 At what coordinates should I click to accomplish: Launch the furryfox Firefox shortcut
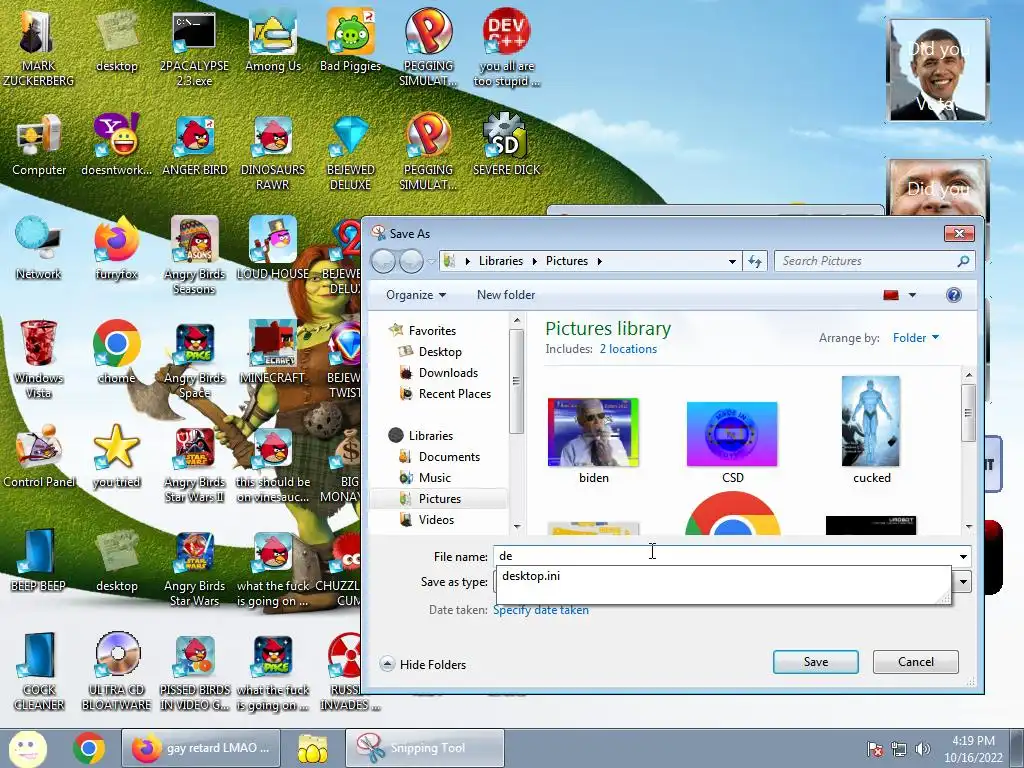tap(117, 249)
